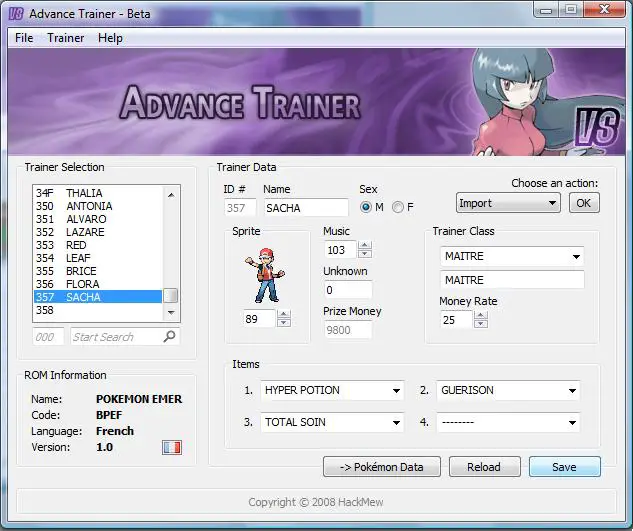This screenshot has height=531, width=633.
Task: Click the trainer ID search box showing 000
Action: [48, 336]
